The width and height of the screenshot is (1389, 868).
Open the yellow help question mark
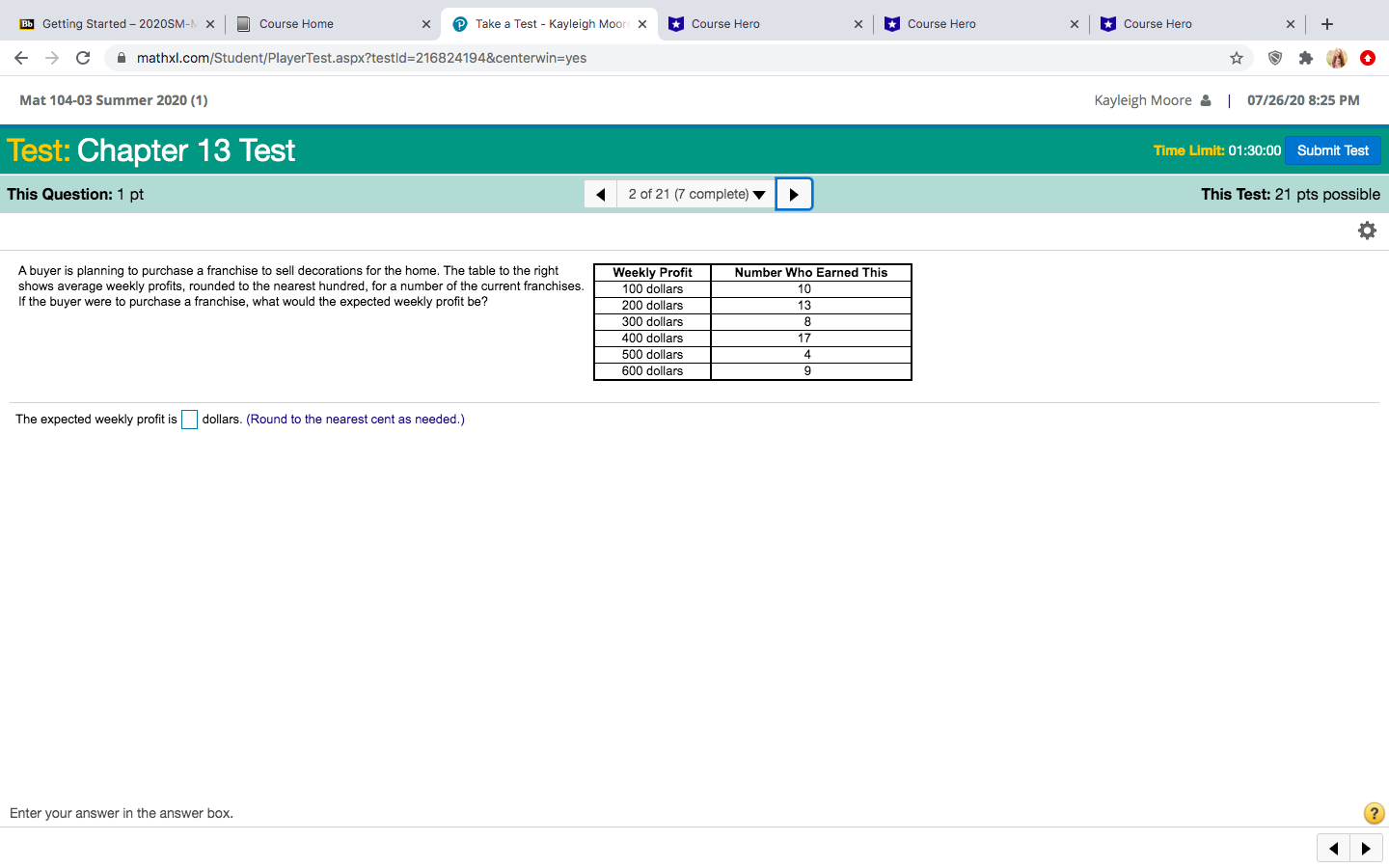(1375, 813)
